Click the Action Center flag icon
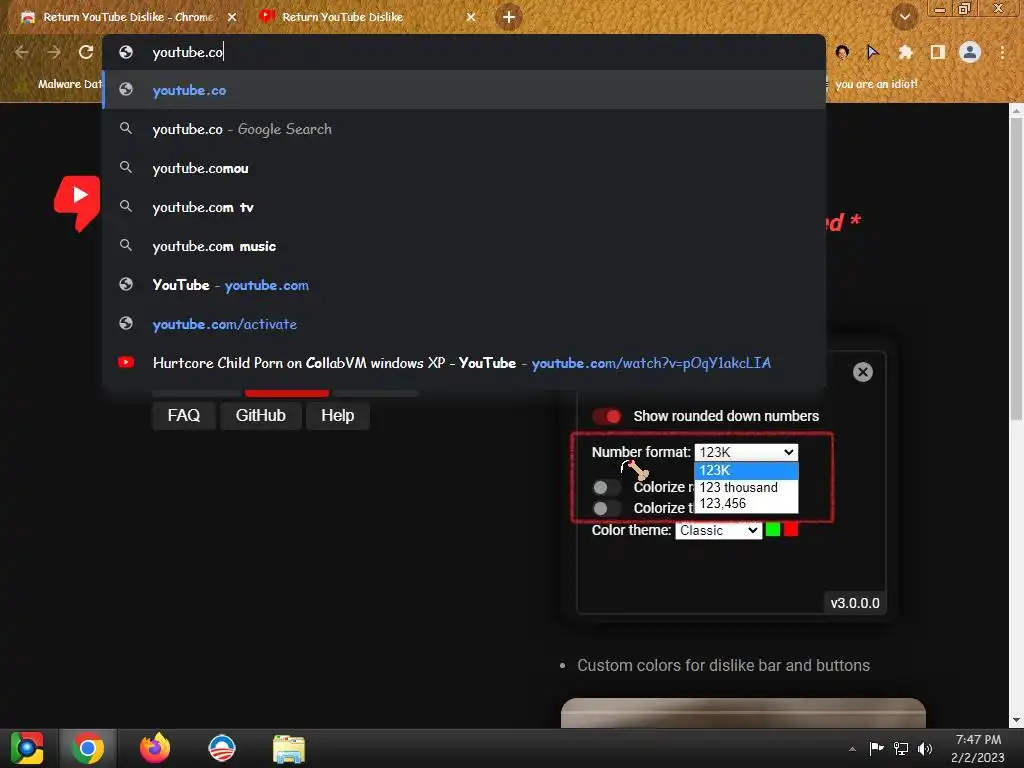Viewport: 1024px width, 768px height. tap(876, 749)
